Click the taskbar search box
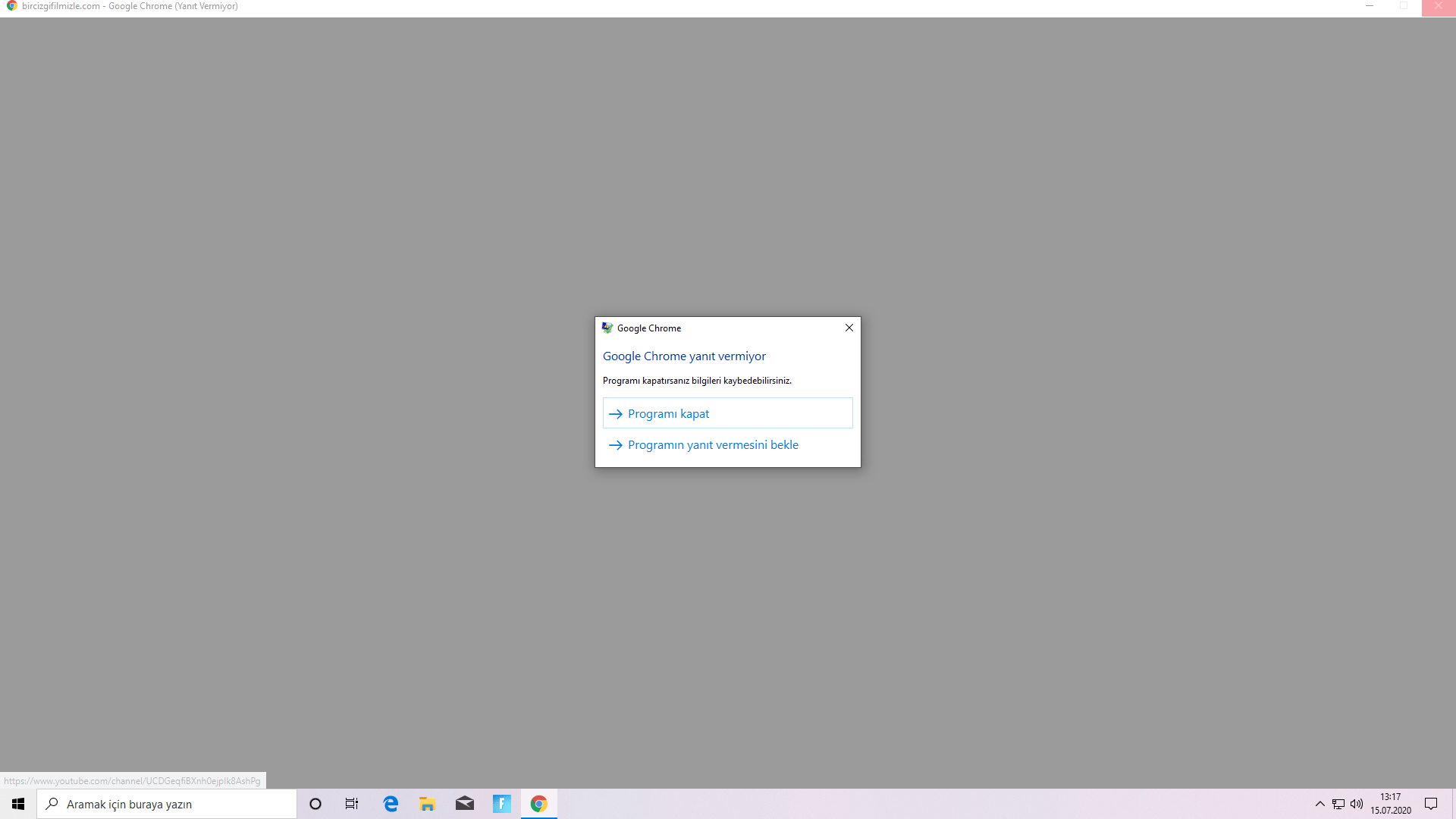This screenshot has height=819, width=1456. 167,804
